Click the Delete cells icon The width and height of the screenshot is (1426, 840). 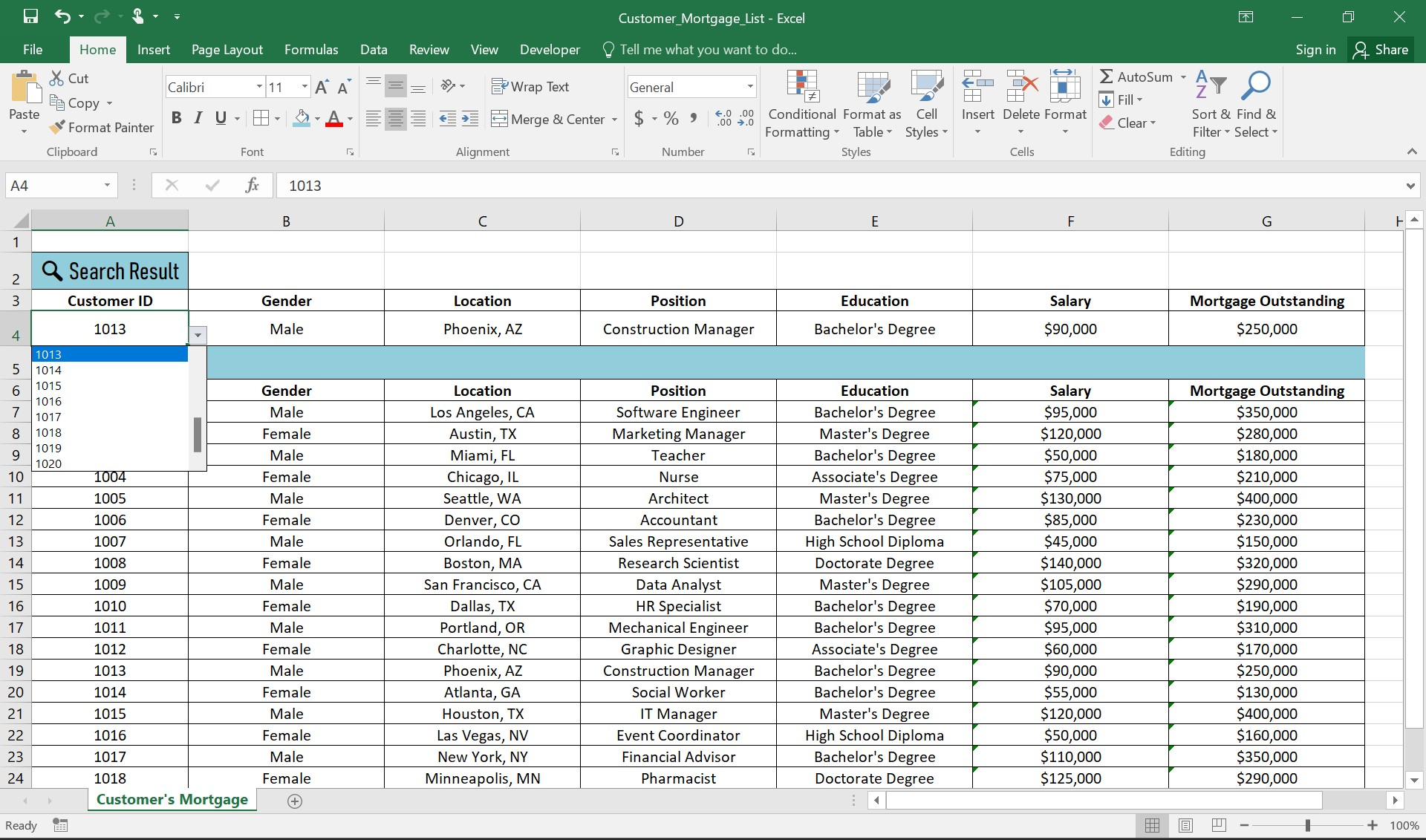(x=1021, y=88)
